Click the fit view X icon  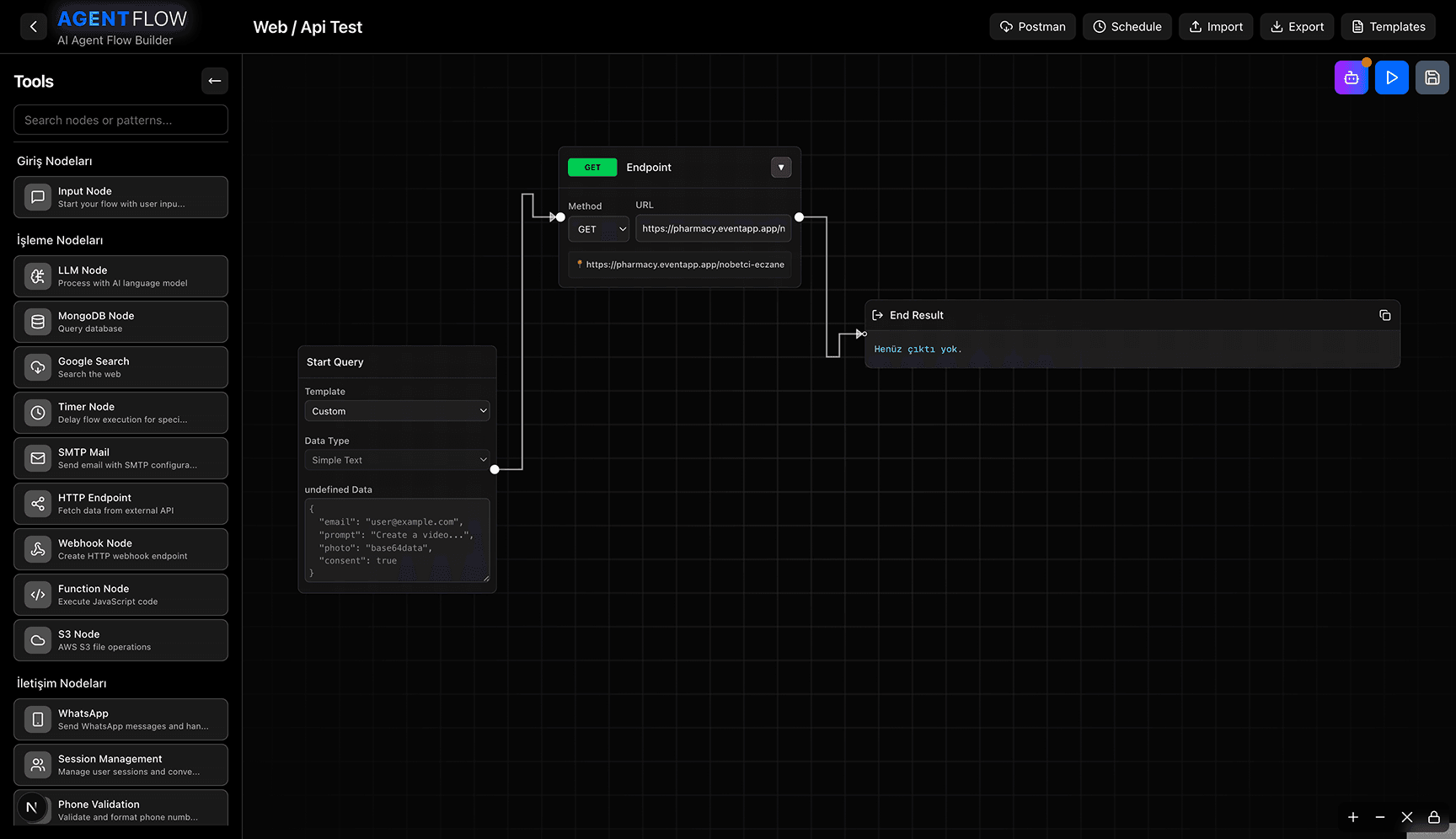[x=1407, y=817]
